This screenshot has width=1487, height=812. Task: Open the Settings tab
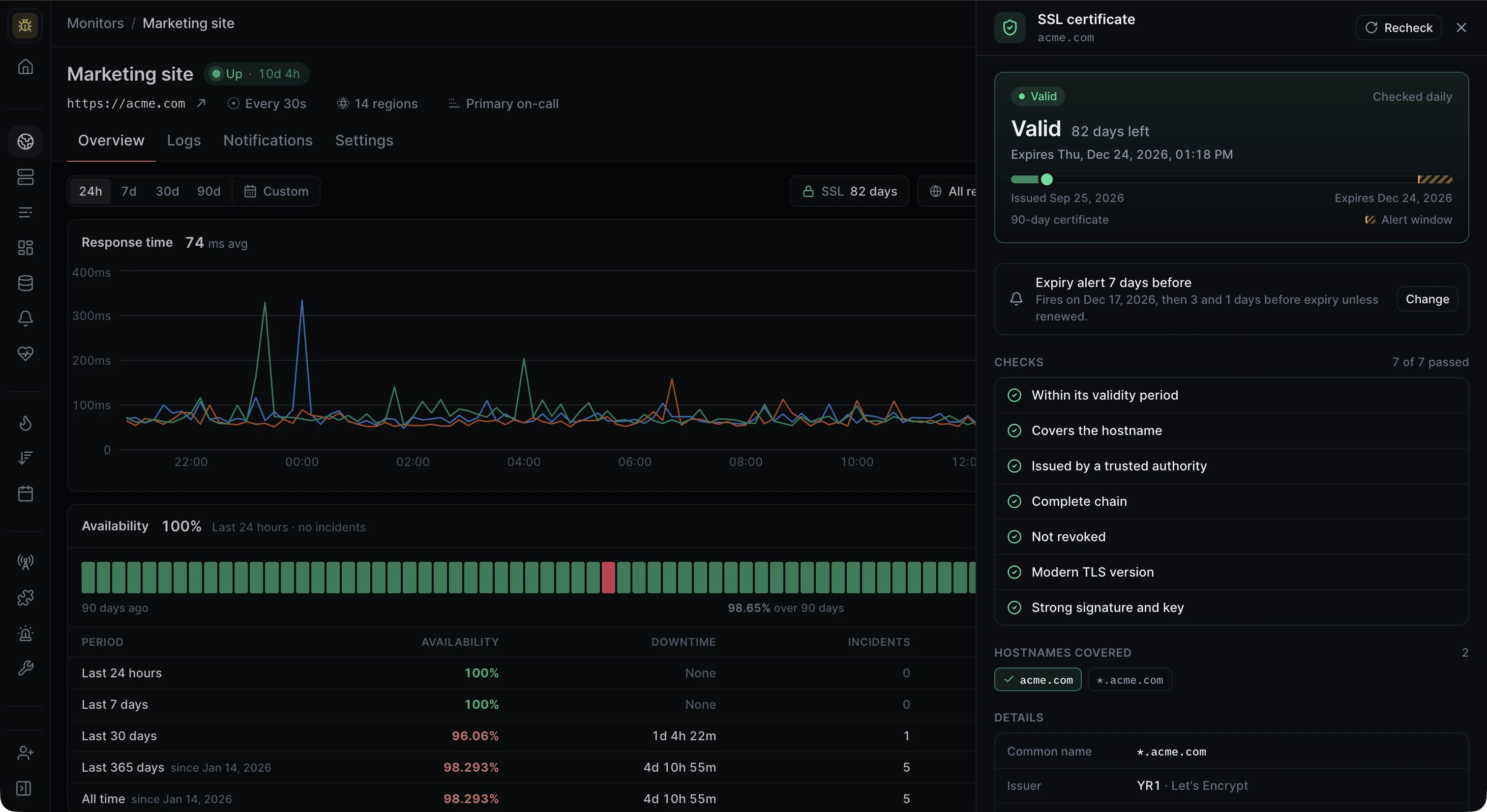coord(364,141)
